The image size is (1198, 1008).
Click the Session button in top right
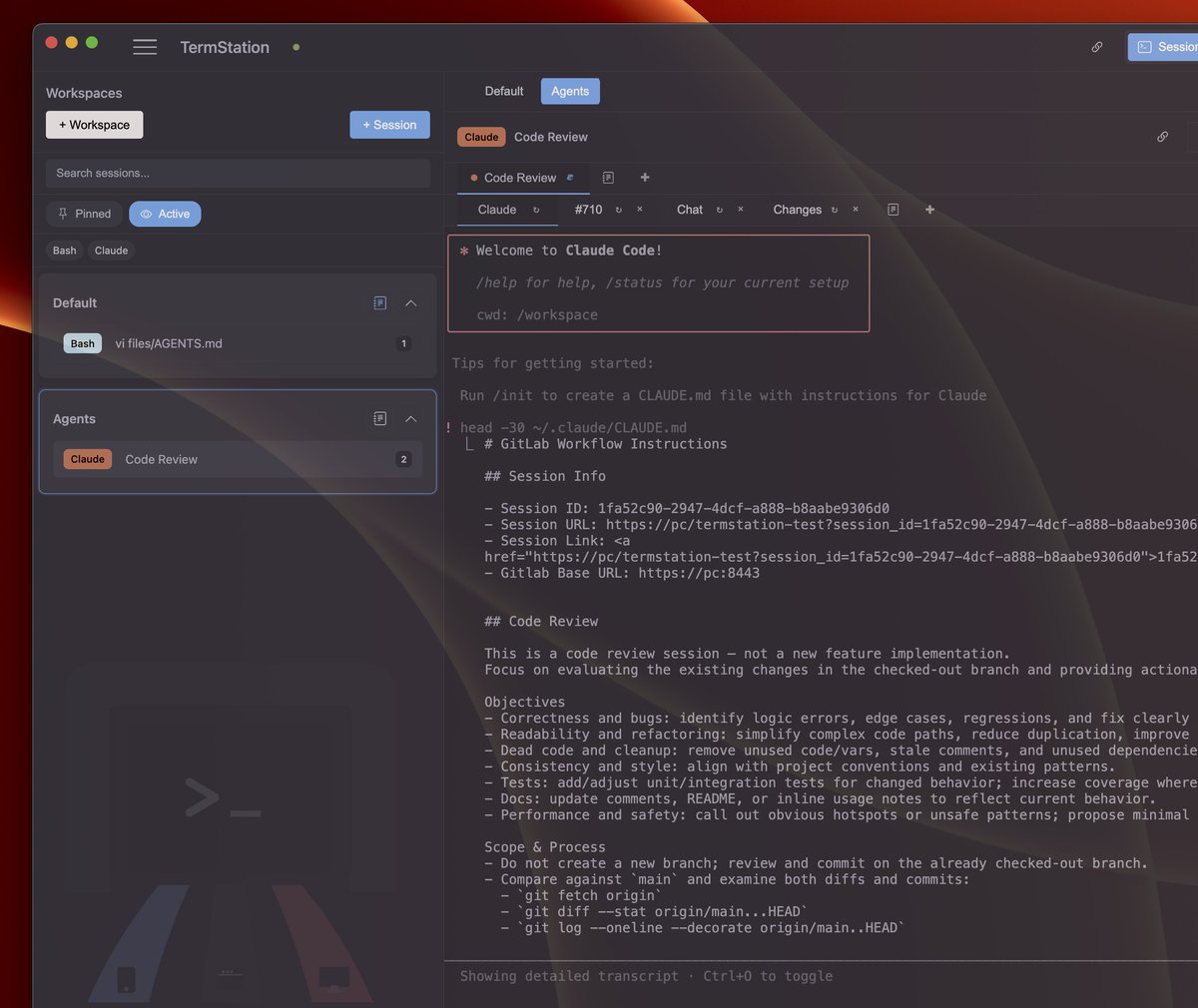(x=1164, y=47)
